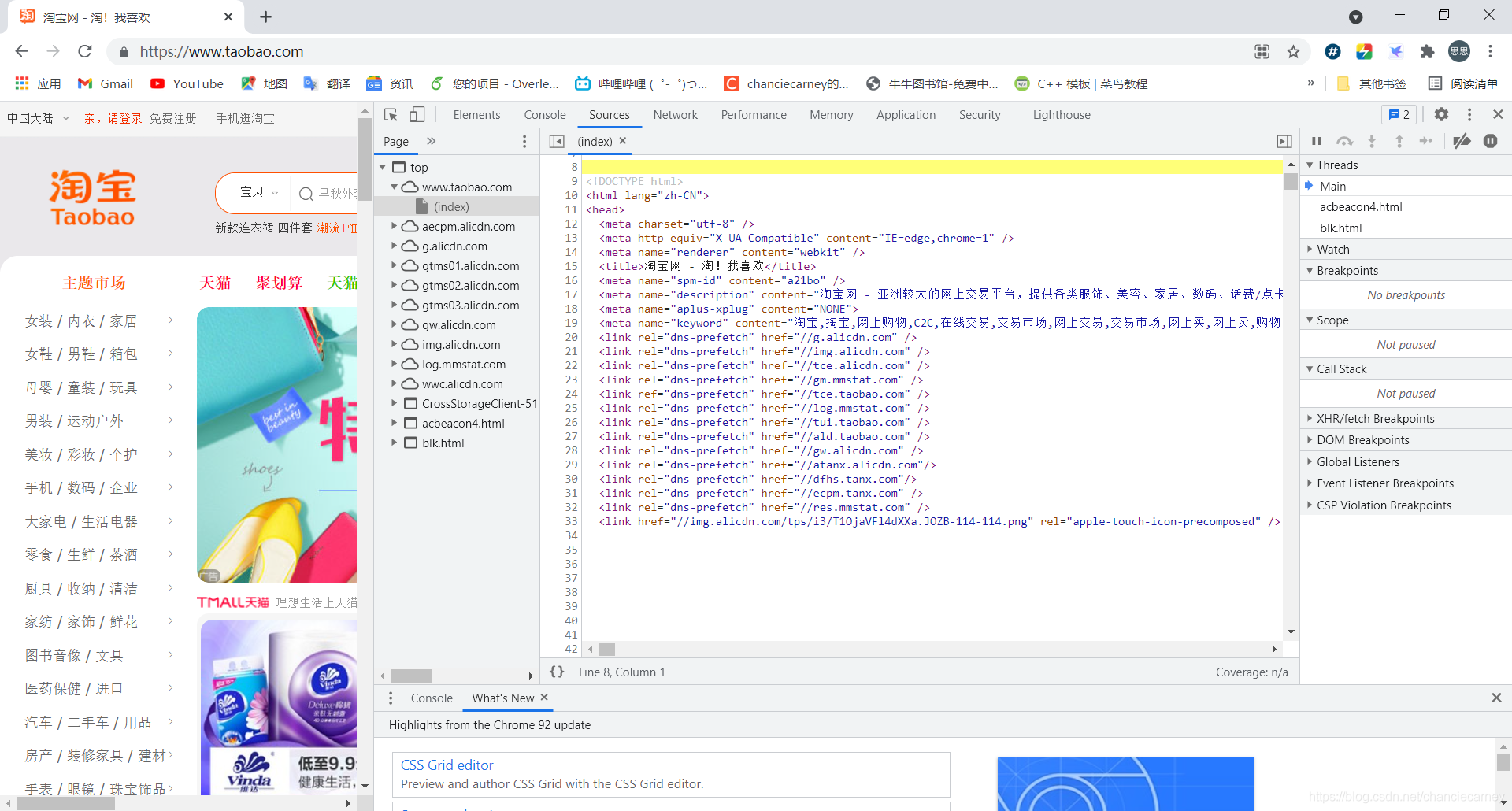Open the Page pane three-dot menu
This screenshot has height=811, width=1512.
pos(524,141)
